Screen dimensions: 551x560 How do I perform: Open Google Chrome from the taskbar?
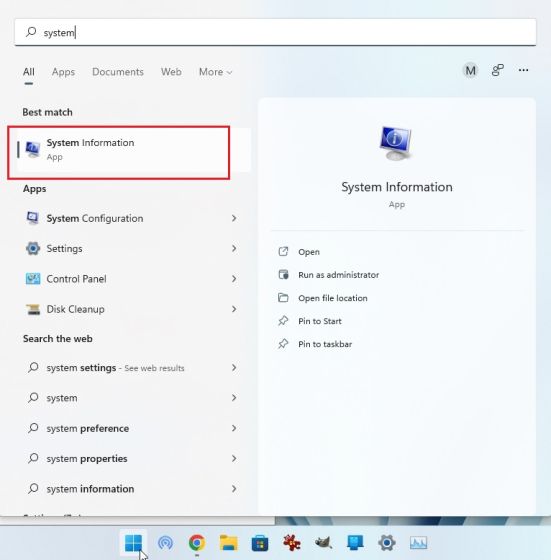pyautogui.click(x=197, y=543)
